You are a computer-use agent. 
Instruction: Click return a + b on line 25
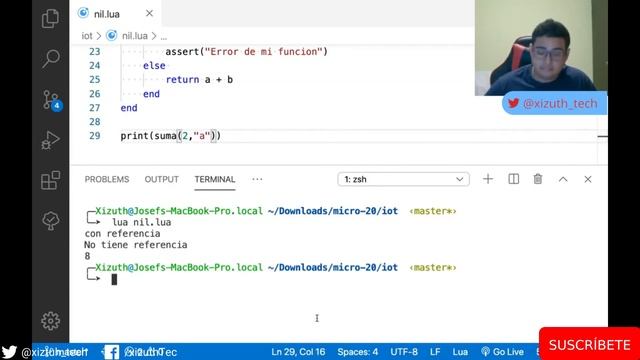point(199,80)
